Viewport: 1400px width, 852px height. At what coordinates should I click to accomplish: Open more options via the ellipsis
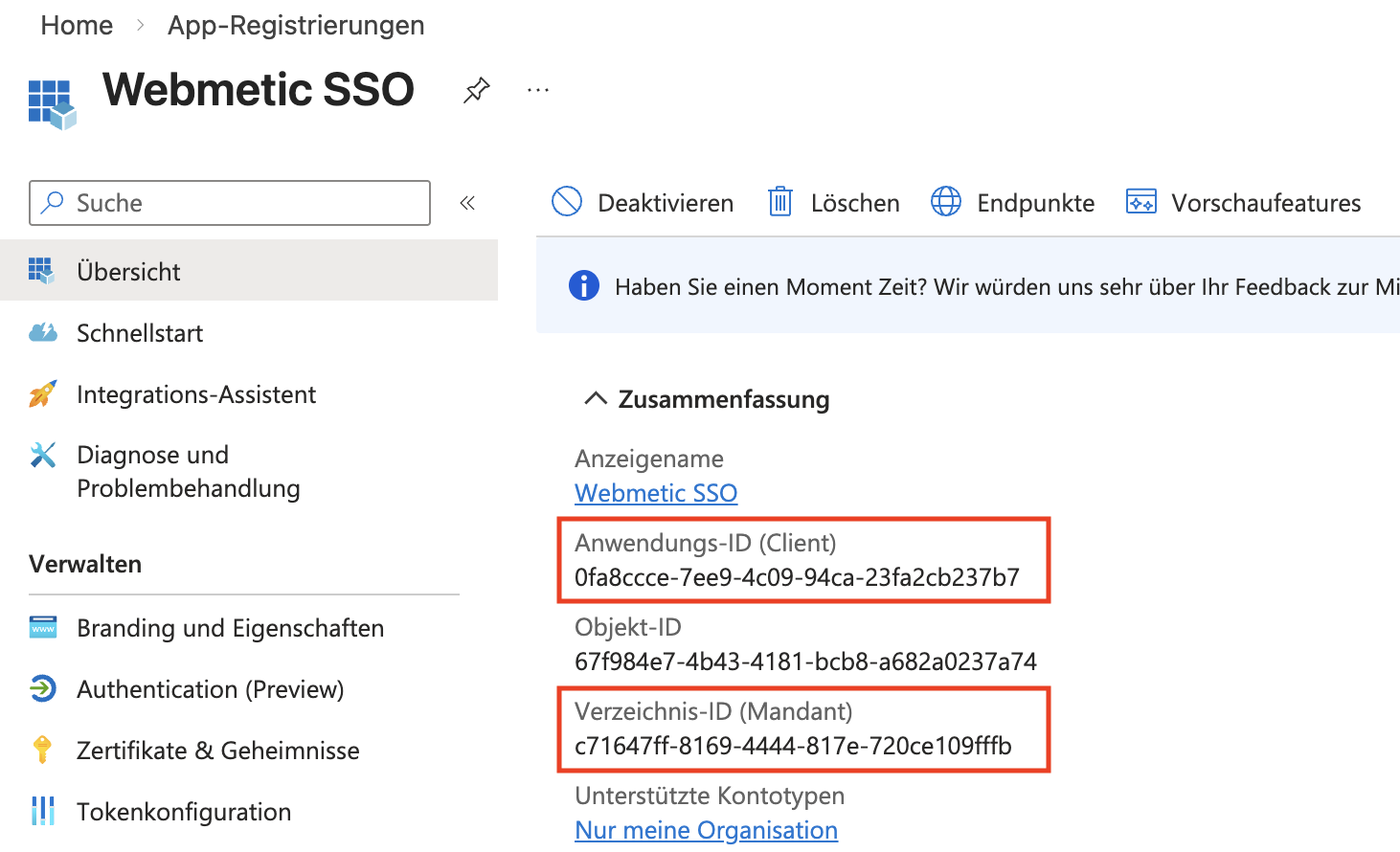point(537,89)
